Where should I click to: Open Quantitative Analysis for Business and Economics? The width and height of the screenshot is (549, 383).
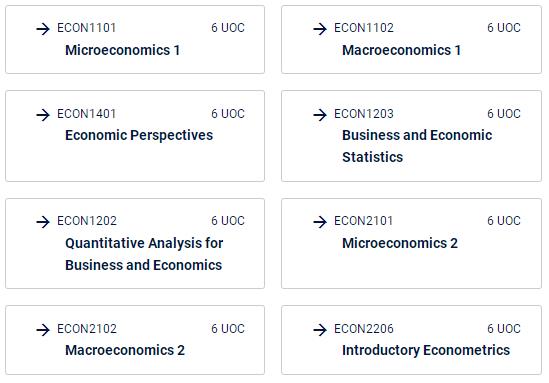pos(144,254)
